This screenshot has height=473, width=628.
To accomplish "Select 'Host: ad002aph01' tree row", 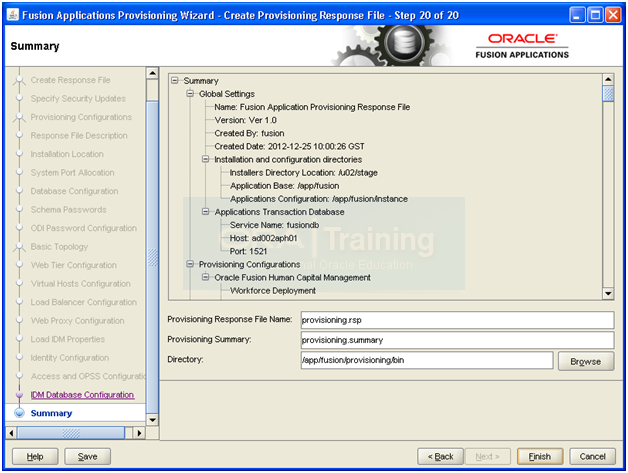I will pyautogui.click(x=264, y=238).
